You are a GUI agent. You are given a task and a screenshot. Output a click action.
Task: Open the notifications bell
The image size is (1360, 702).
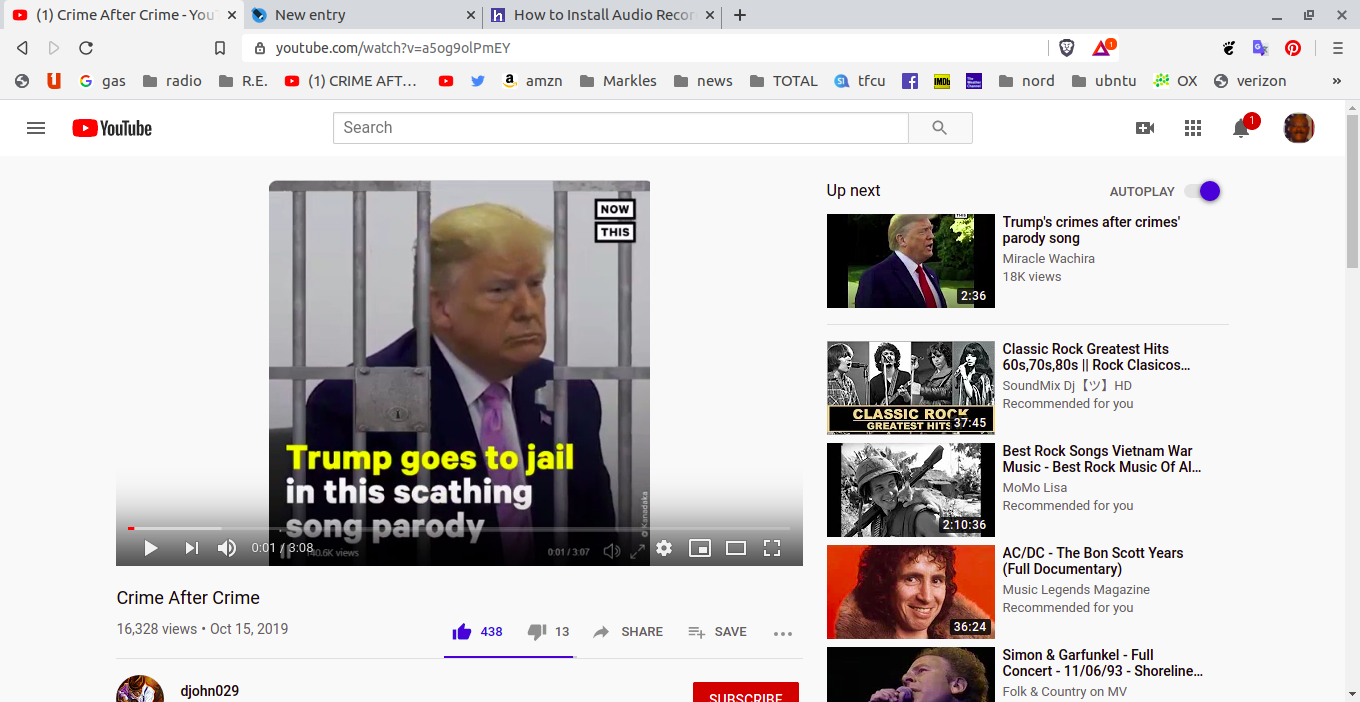coord(1241,128)
